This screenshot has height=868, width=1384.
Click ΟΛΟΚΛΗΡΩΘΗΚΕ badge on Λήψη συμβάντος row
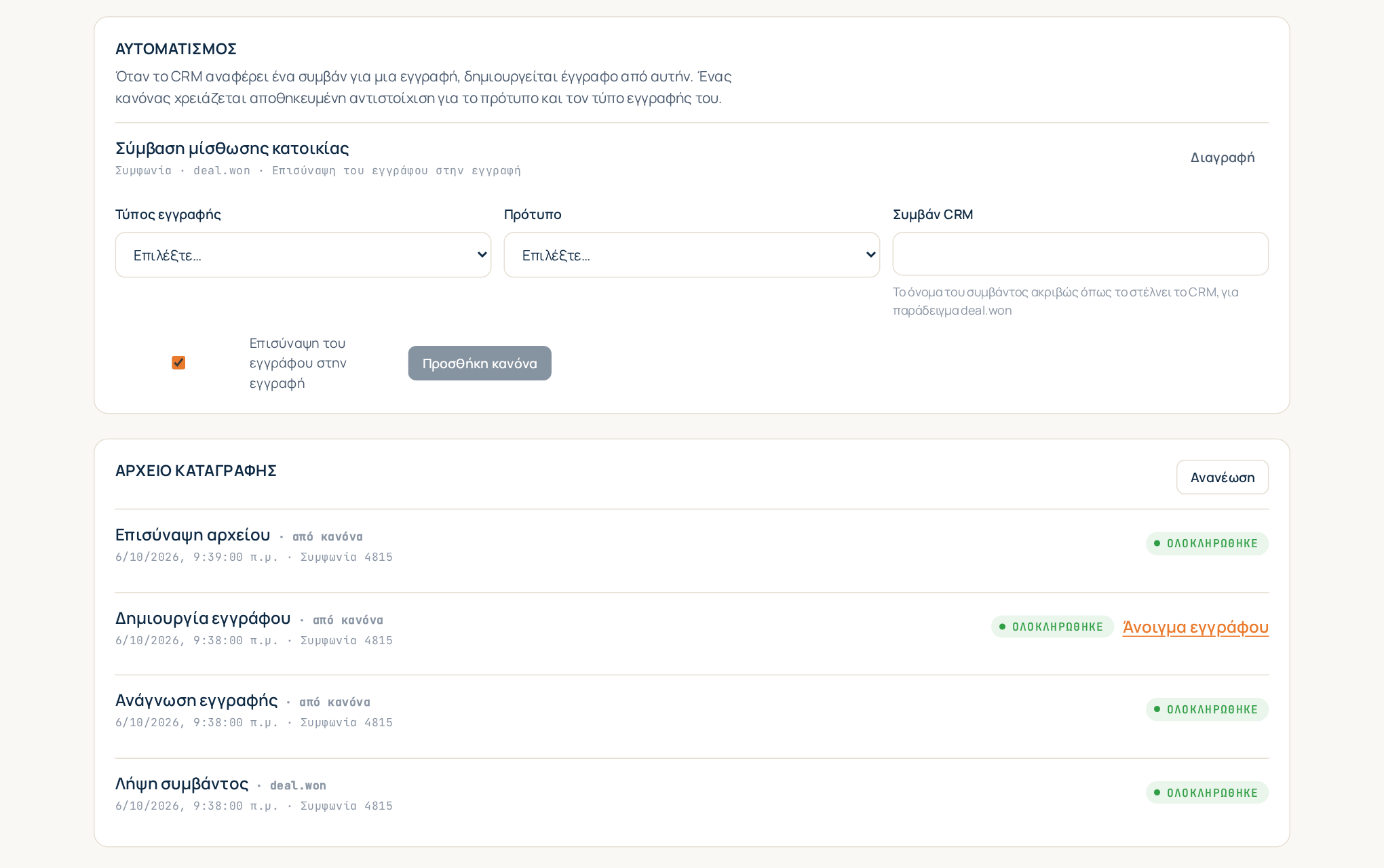click(1207, 793)
